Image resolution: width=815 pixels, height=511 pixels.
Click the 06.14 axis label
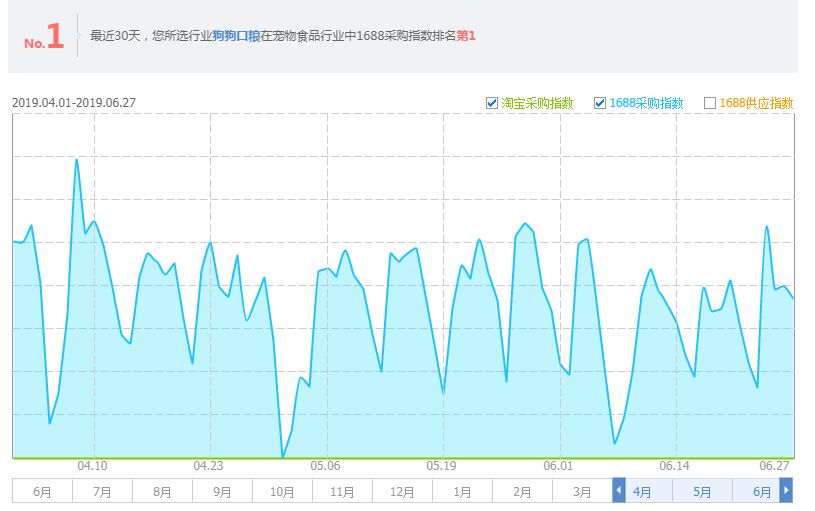pos(674,465)
